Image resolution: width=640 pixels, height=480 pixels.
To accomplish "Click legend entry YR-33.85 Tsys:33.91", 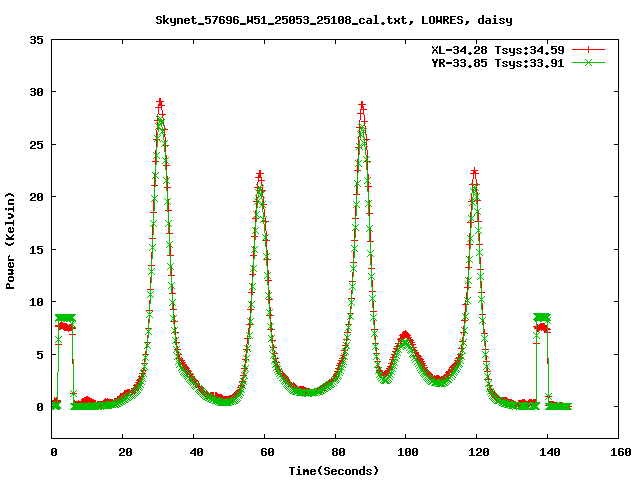I will pos(498,63).
